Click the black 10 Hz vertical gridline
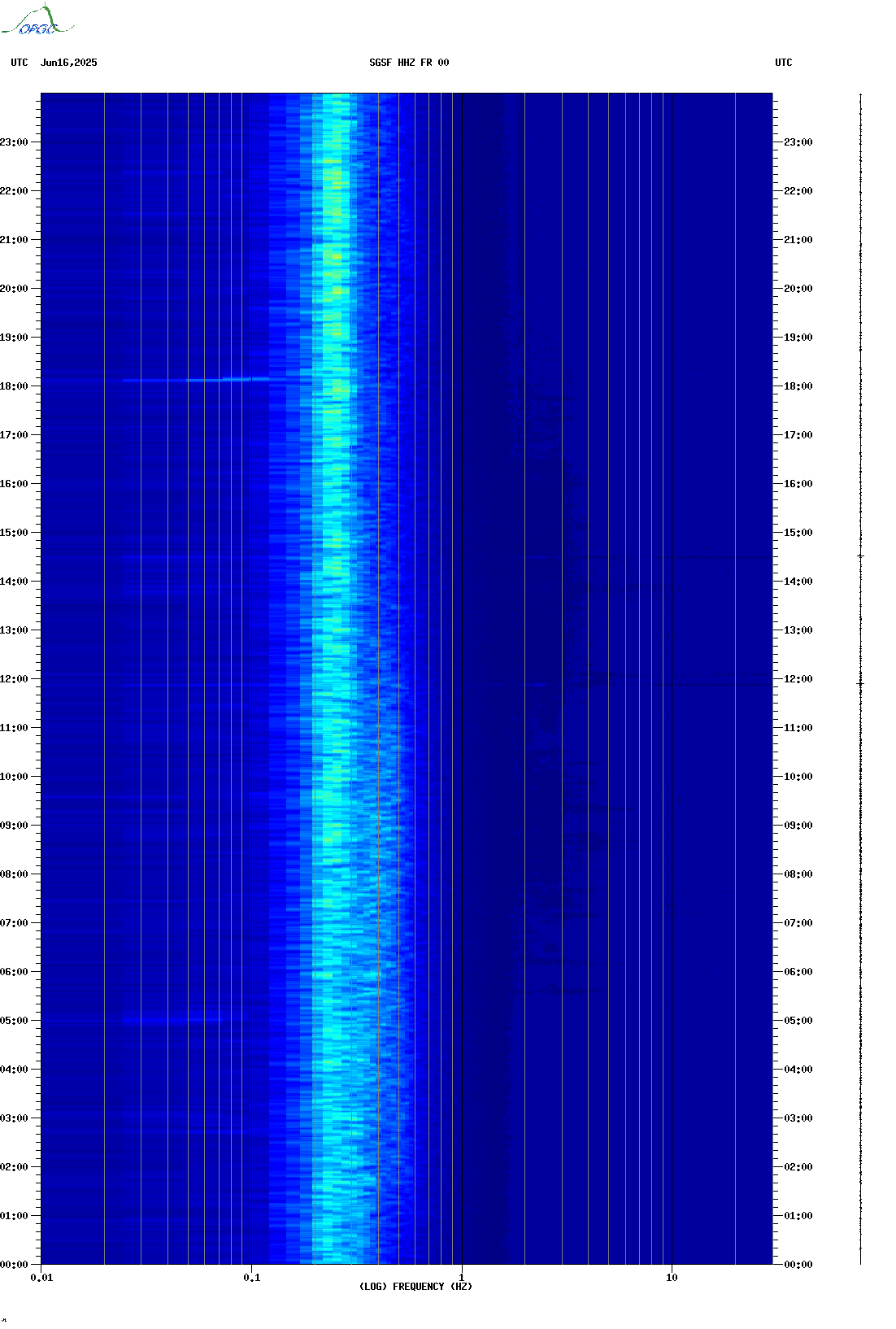The image size is (896, 1329). 672,679
